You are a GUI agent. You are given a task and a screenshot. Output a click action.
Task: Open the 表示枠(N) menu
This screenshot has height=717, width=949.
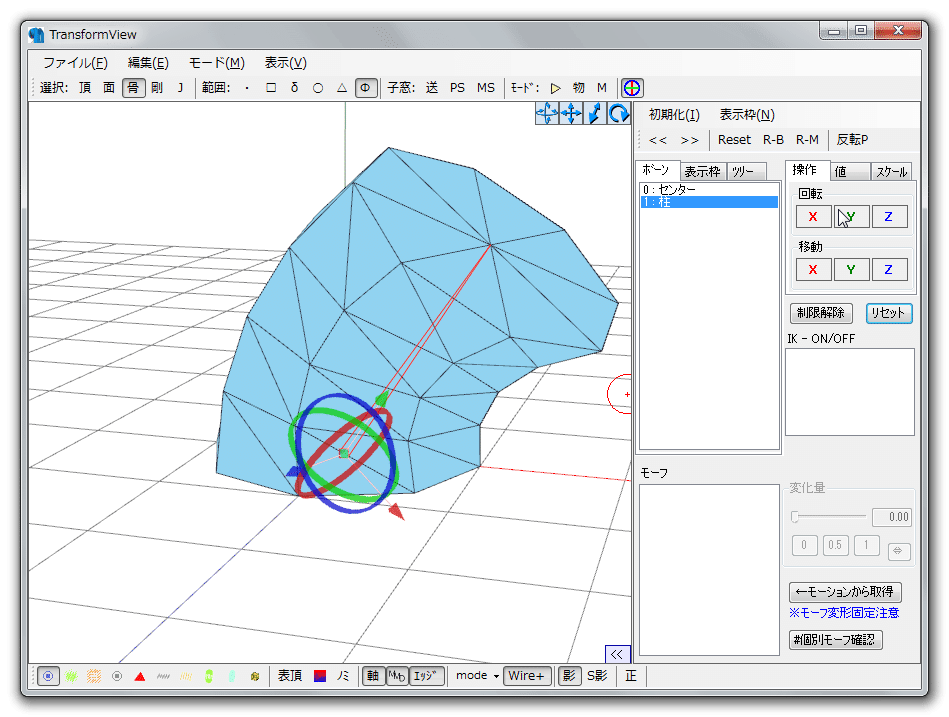click(747, 115)
